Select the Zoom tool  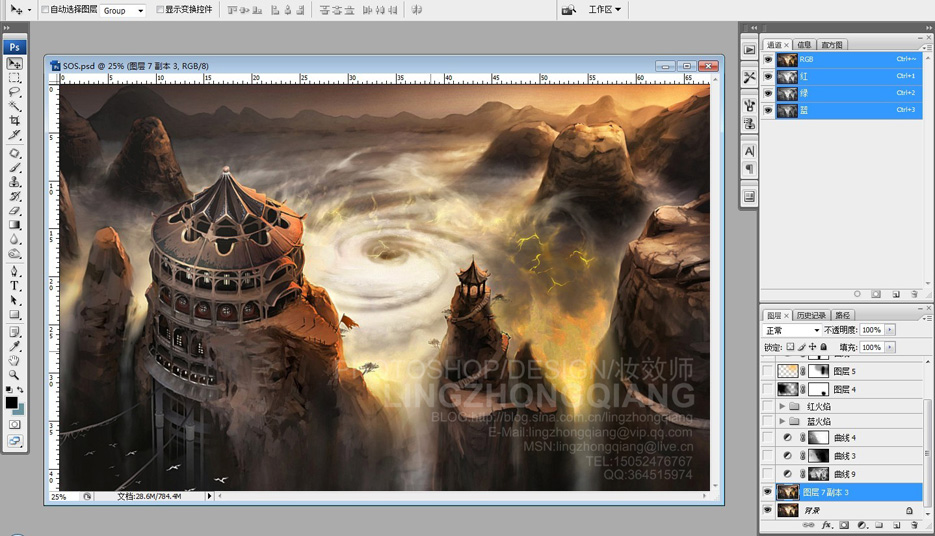tap(14, 375)
